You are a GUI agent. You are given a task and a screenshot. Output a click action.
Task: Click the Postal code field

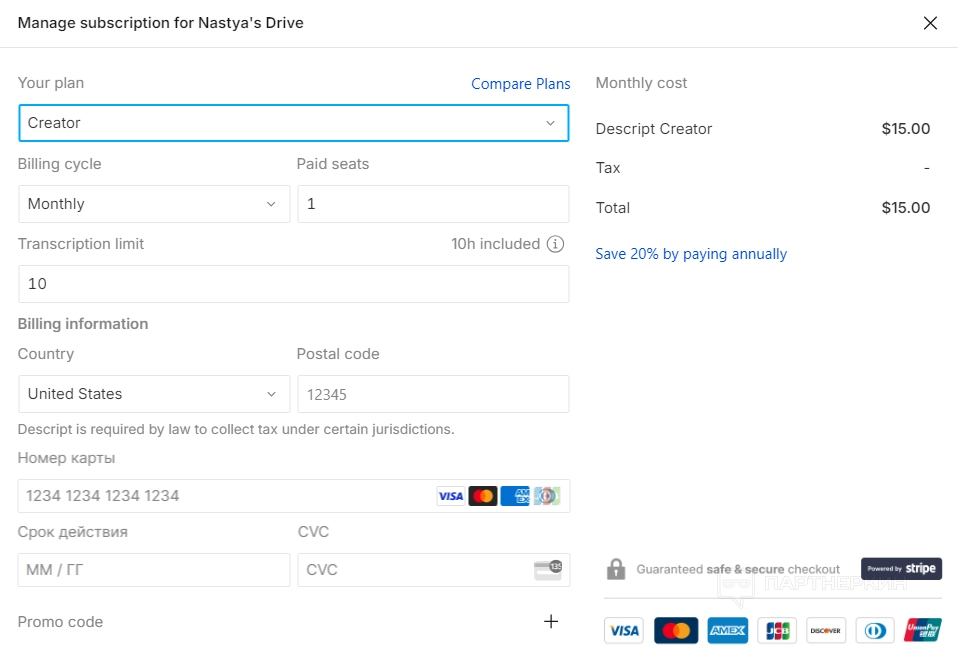(433, 394)
